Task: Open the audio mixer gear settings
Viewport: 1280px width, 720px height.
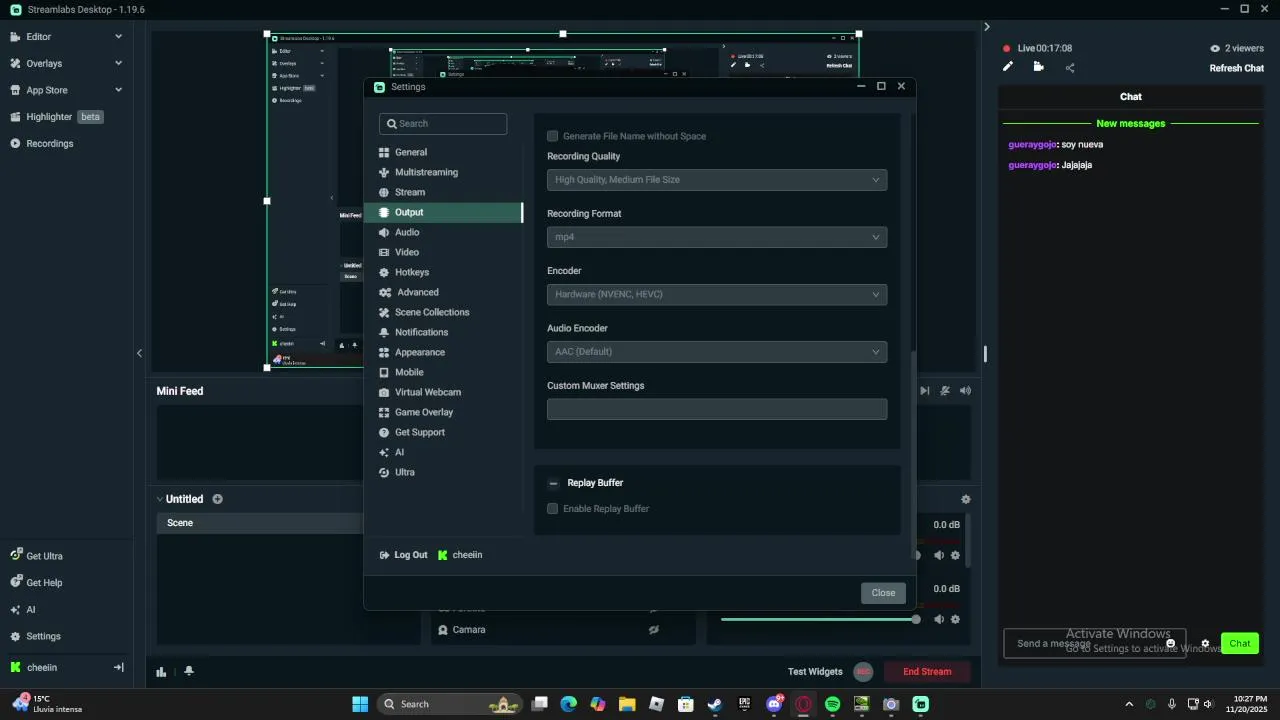Action: 965,499
